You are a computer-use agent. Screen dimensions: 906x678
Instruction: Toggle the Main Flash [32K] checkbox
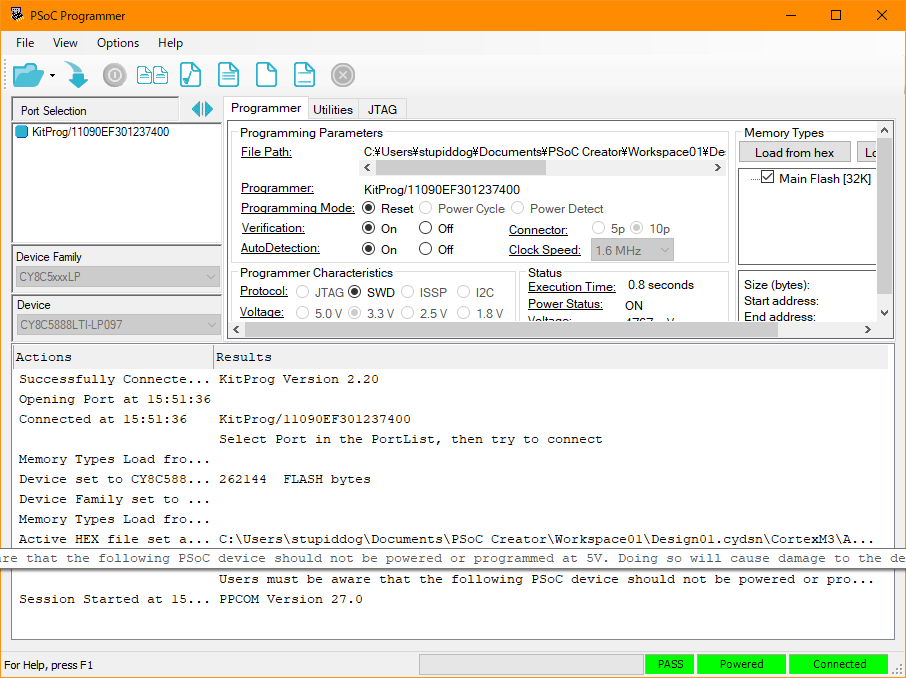[x=767, y=177]
